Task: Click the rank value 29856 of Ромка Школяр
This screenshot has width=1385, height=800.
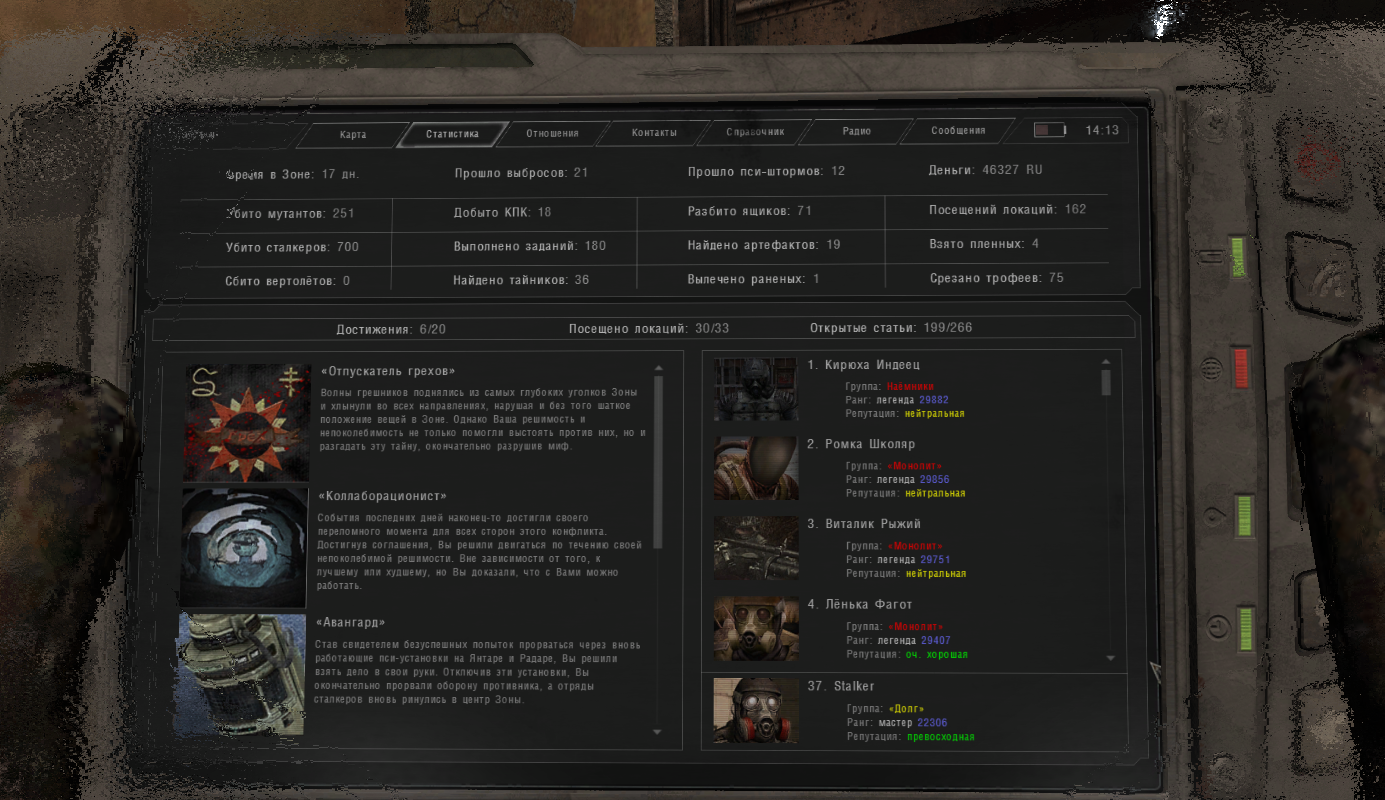Action: click(934, 479)
